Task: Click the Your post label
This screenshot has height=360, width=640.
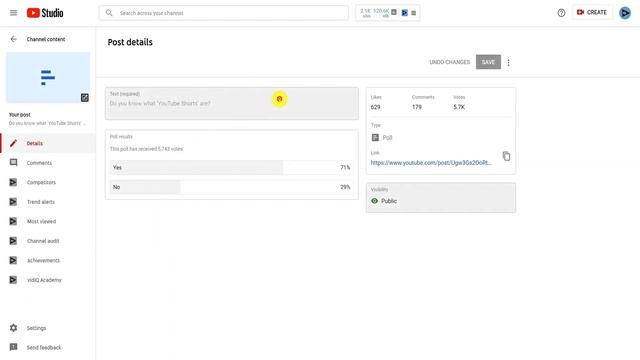Action: point(20,115)
